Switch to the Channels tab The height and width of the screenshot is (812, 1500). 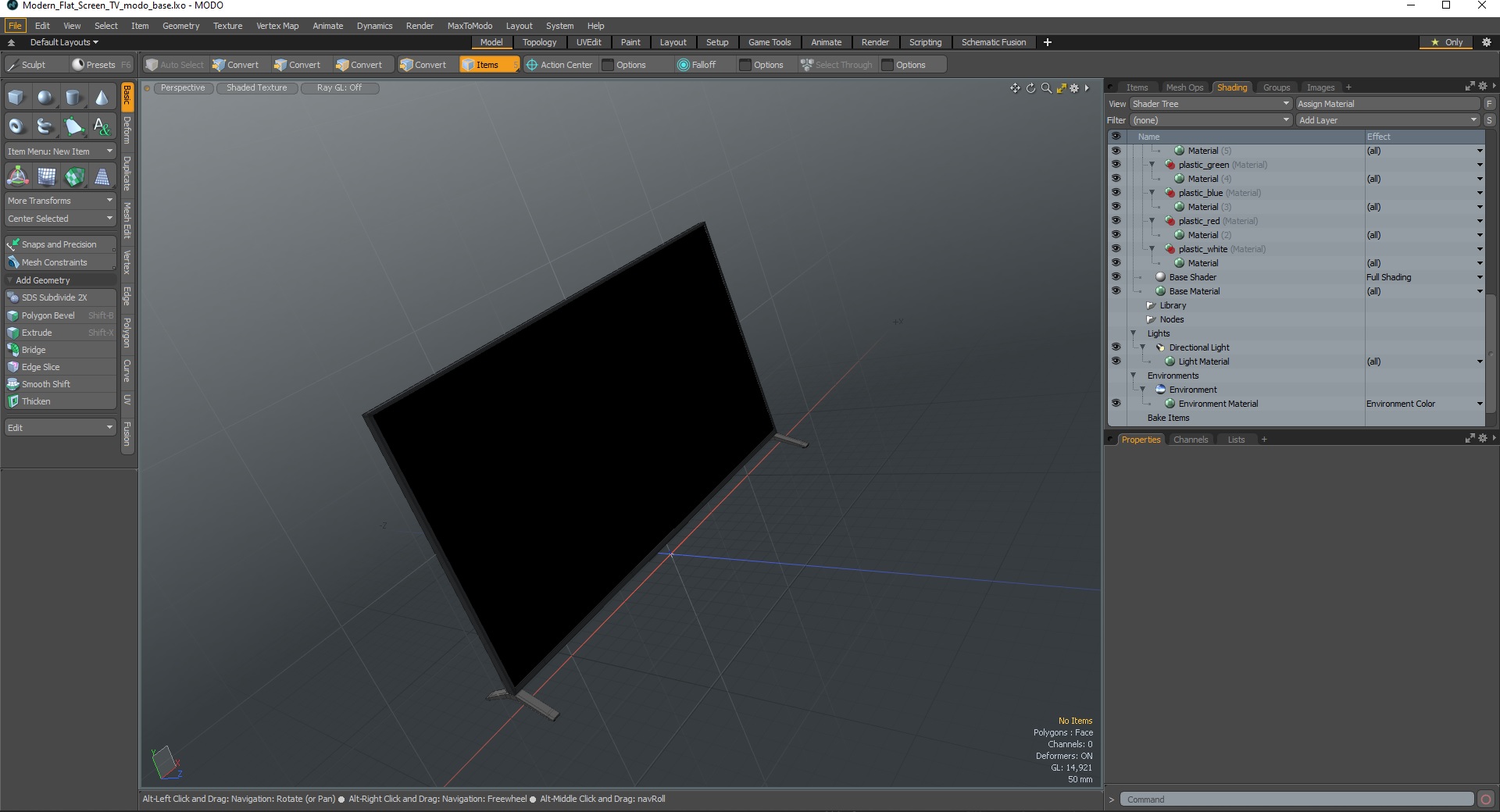[x=1191, y=440]
